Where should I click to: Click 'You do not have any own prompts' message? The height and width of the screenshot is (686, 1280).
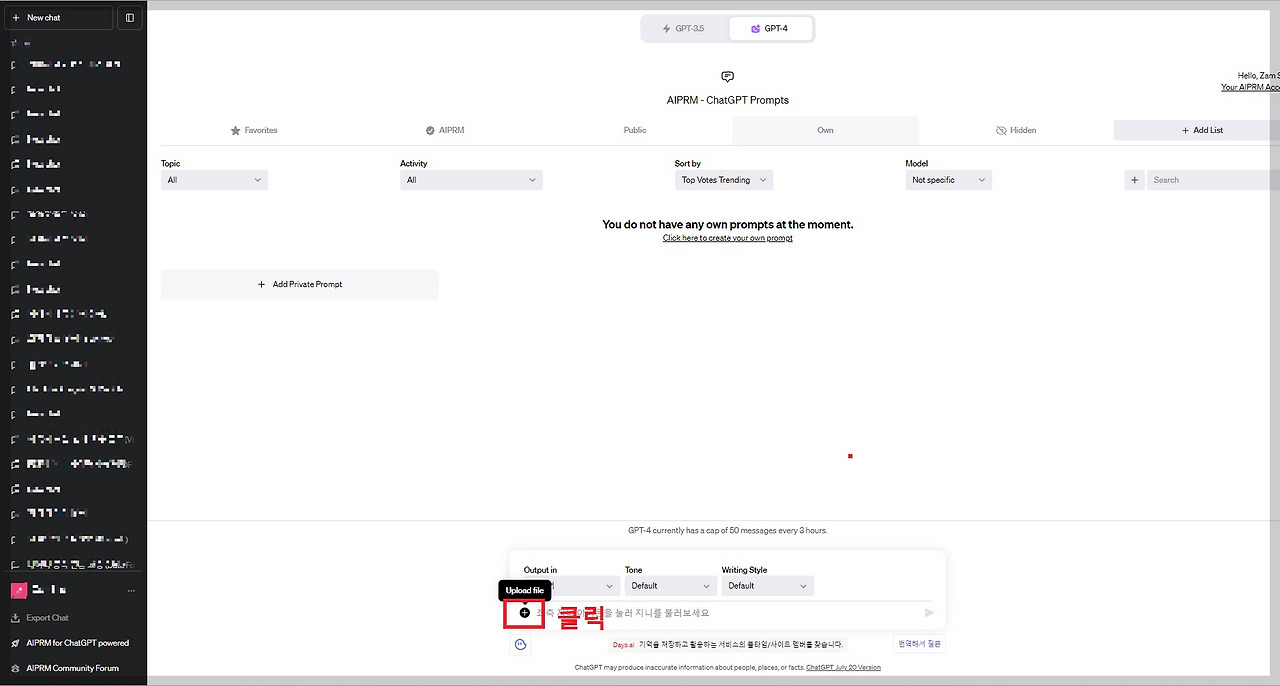tap(728, 225)
